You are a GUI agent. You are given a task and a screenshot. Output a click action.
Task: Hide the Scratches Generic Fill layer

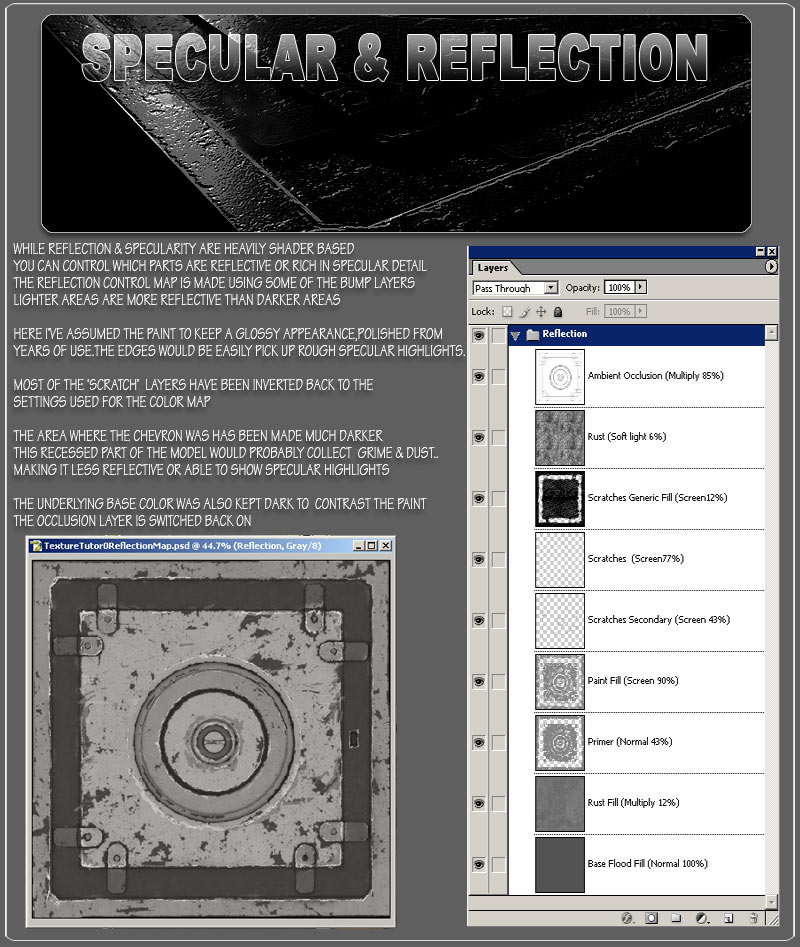pyautogui.click(x=479, y=498)
